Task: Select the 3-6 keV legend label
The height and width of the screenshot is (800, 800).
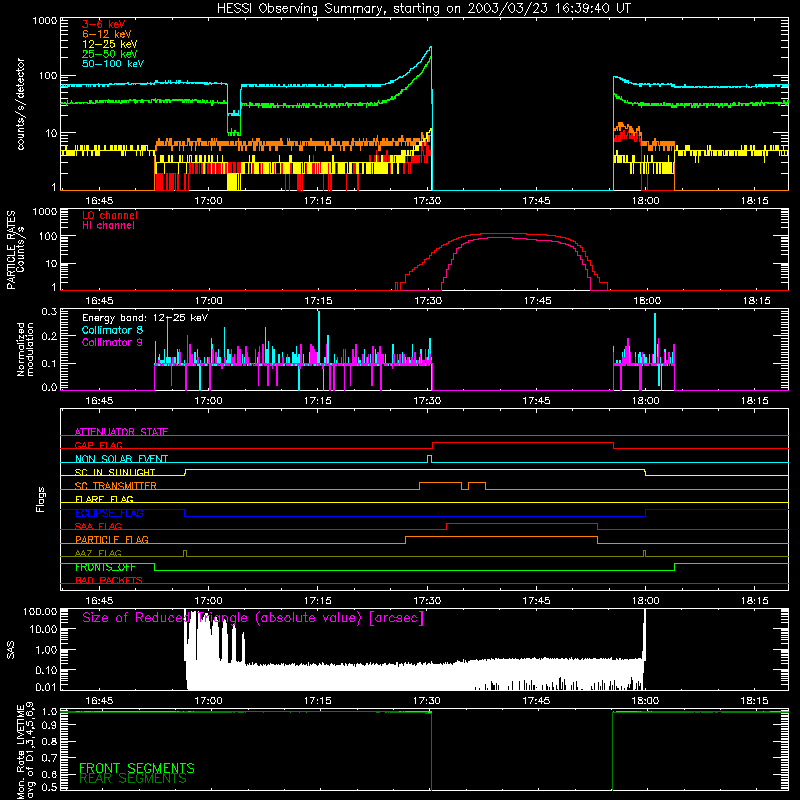Action: 104,24
